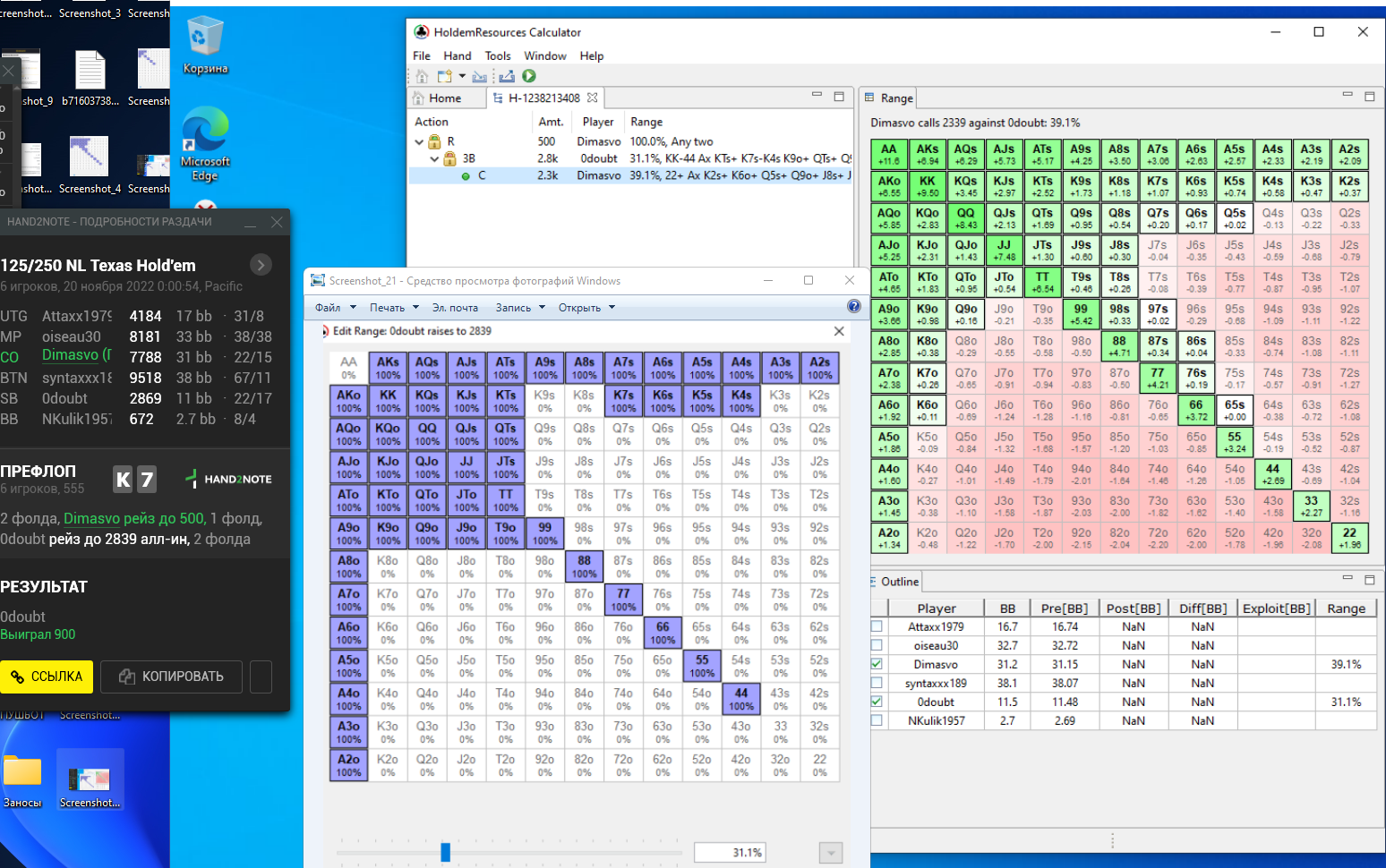Viewport: 1386px width, 868px height.
Task: Select the C action row in the hand tree
Action: pyautogui.click(x=631, y=176)
